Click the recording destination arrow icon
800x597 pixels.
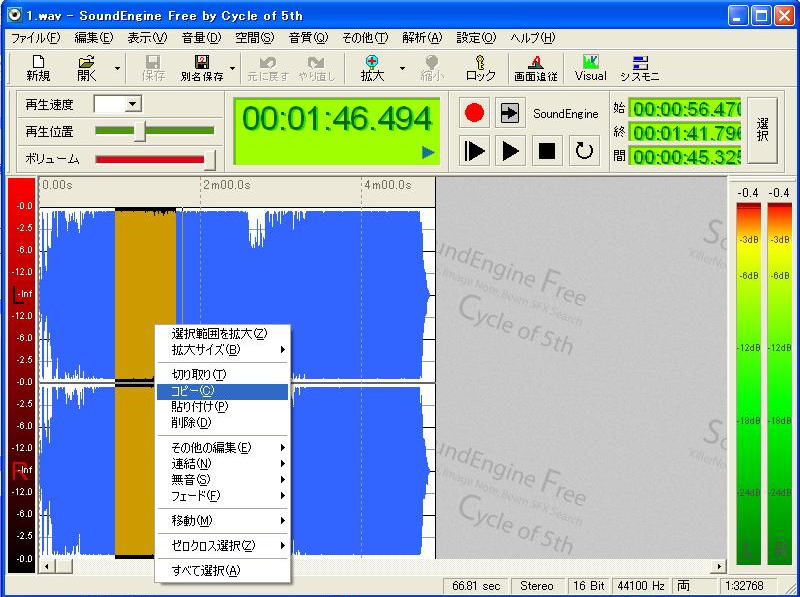point(509,113)
